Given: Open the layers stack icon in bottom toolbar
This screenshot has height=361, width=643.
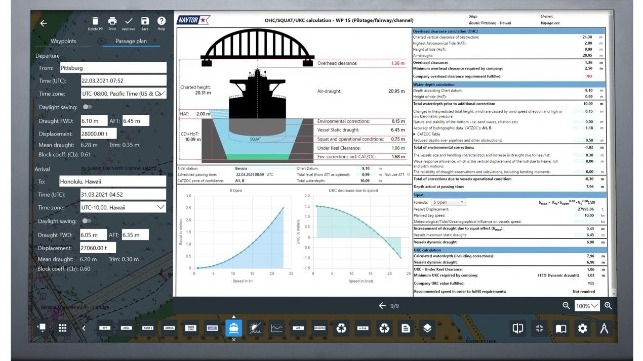Looking at the screenshot, I should click(x=427, y=328).
